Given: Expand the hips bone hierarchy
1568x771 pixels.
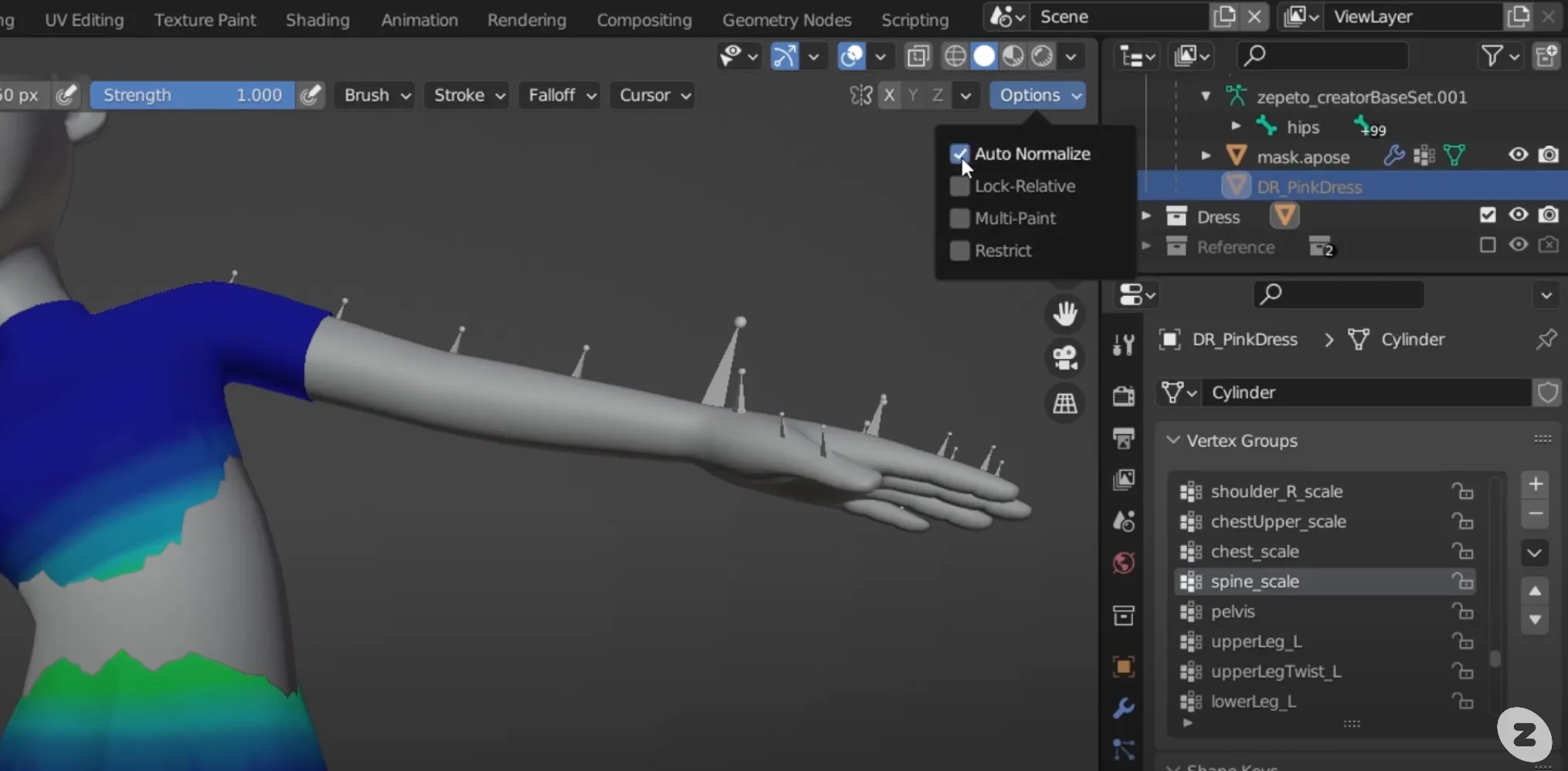Looking at the screenshot, I should click(1235, 125).
